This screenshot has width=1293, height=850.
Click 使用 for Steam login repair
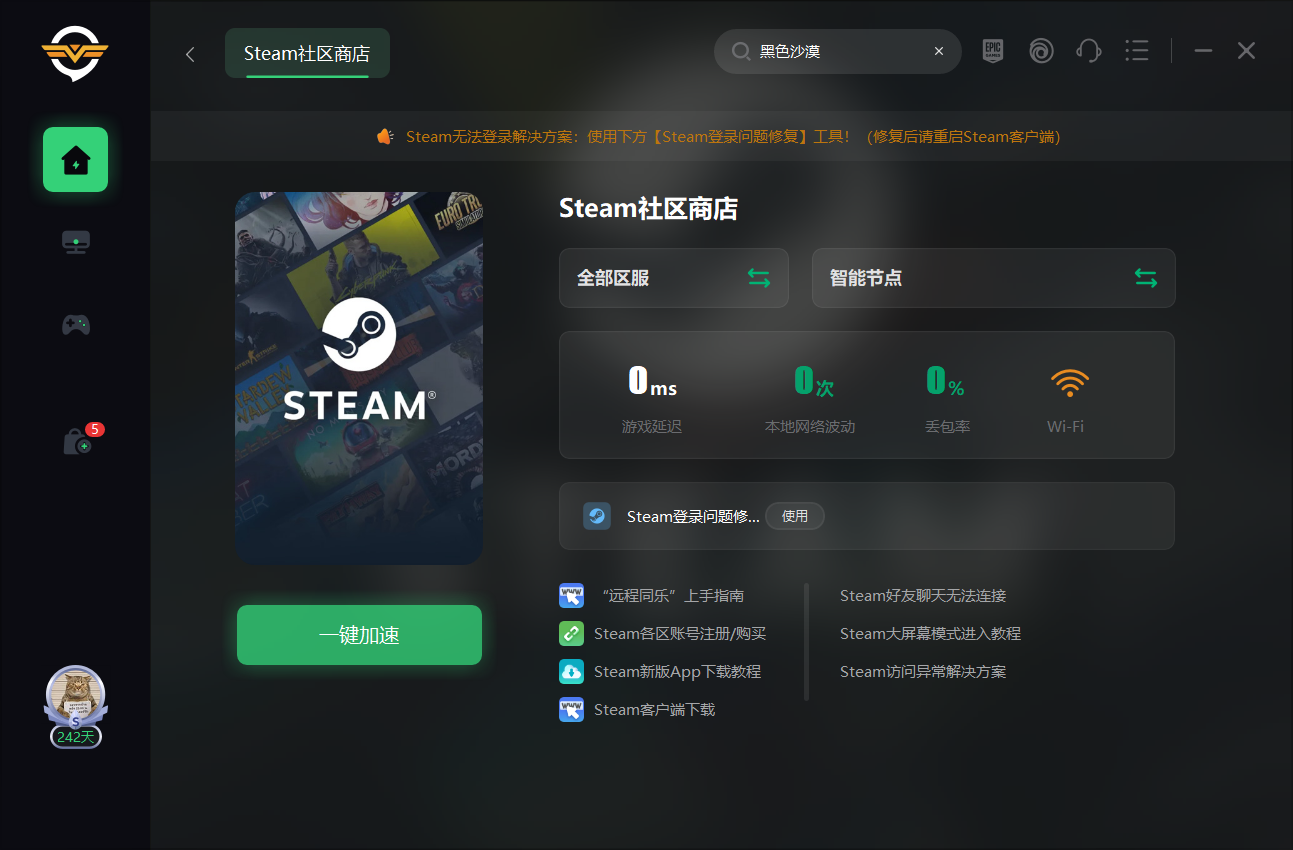pos(795,516)
